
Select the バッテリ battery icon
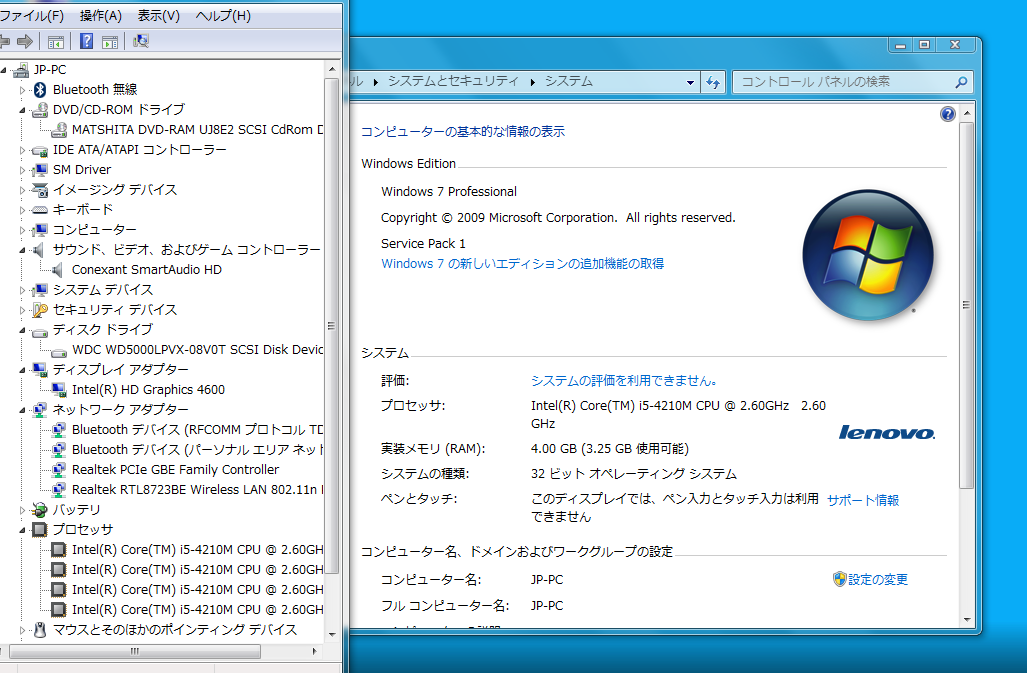click(x=41, y=510)
